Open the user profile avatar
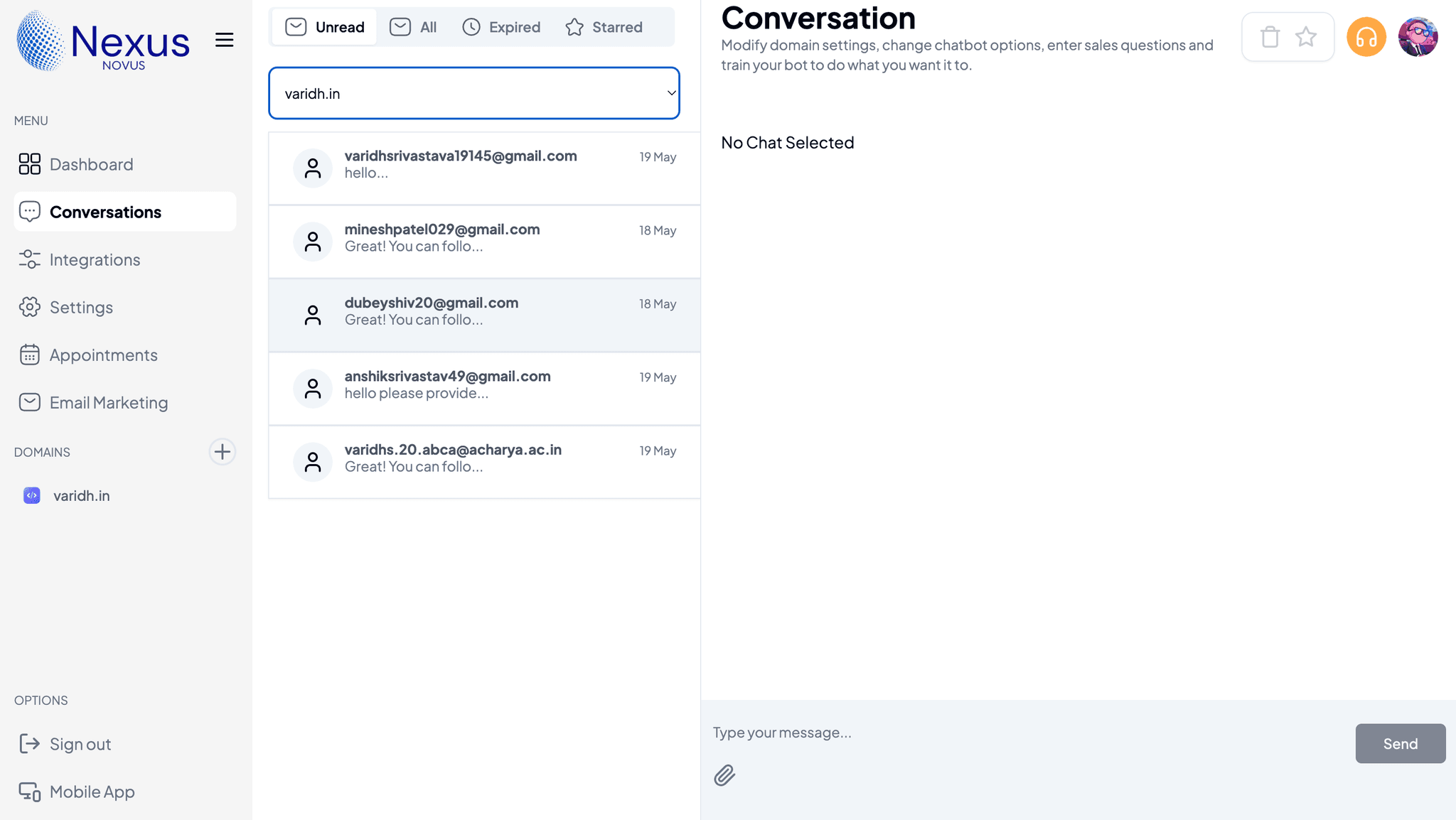This screenshot has height=820, width=1456. (x=1418, y=37)
